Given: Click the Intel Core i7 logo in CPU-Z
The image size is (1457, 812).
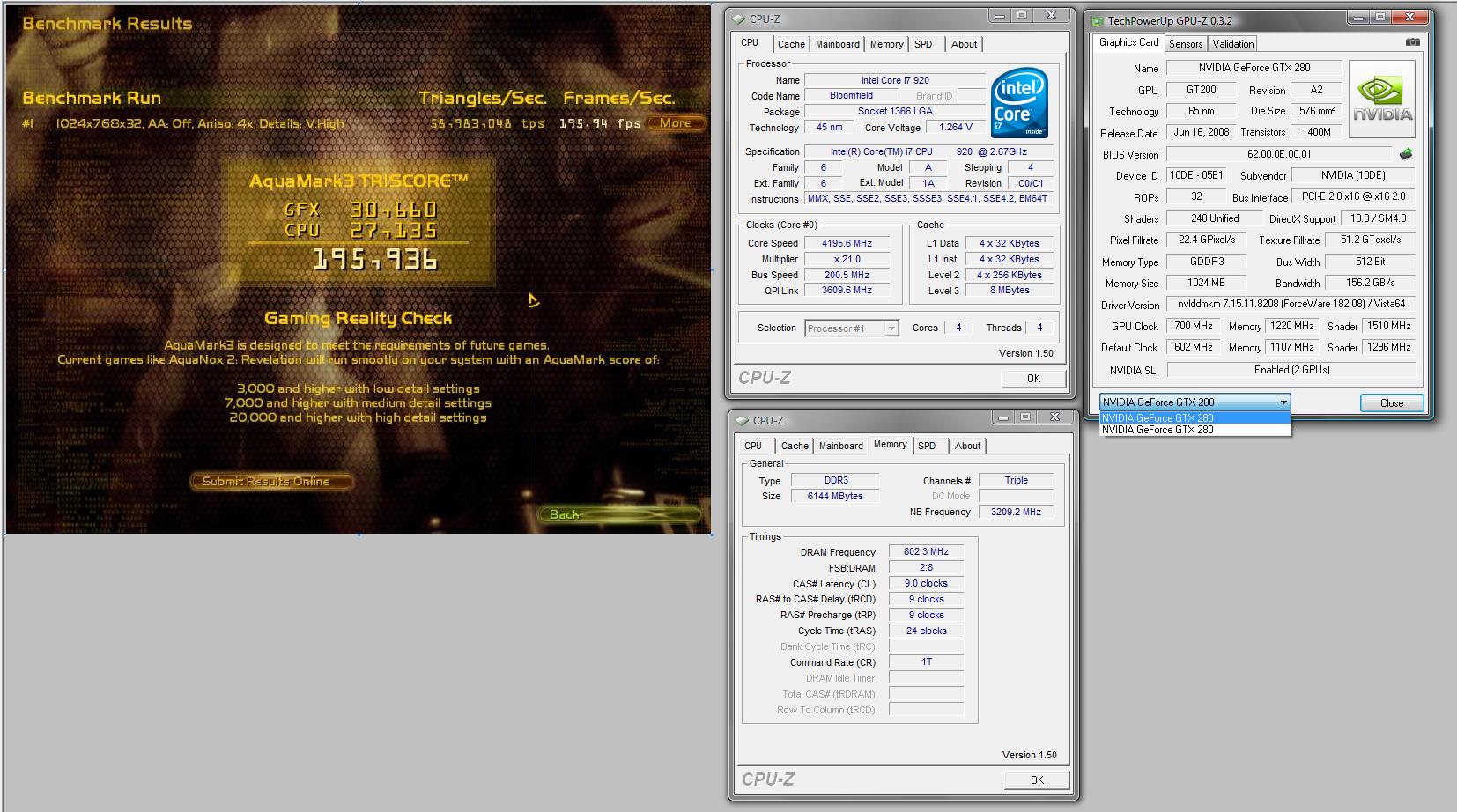Looking at the screenshot, I should click(1019, 102).
